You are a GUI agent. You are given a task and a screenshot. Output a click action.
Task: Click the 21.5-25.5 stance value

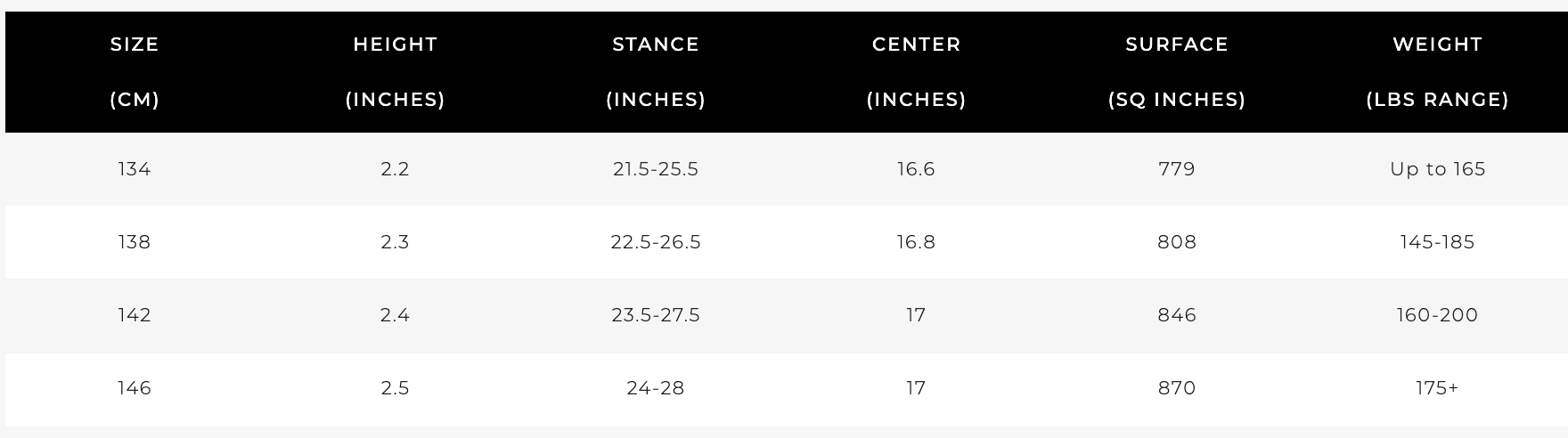[656, 169]
